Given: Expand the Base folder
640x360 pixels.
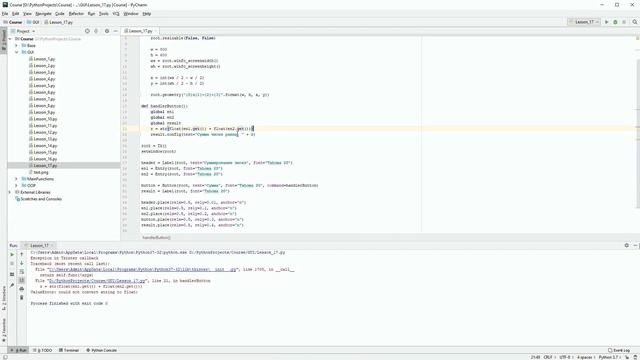Looking at the screenshot, I should (x=17, y=46).
